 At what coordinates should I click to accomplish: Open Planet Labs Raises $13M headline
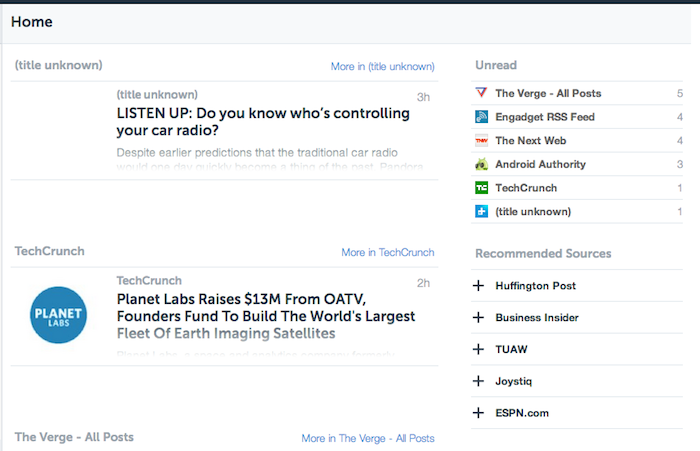[x=265, y=315]
